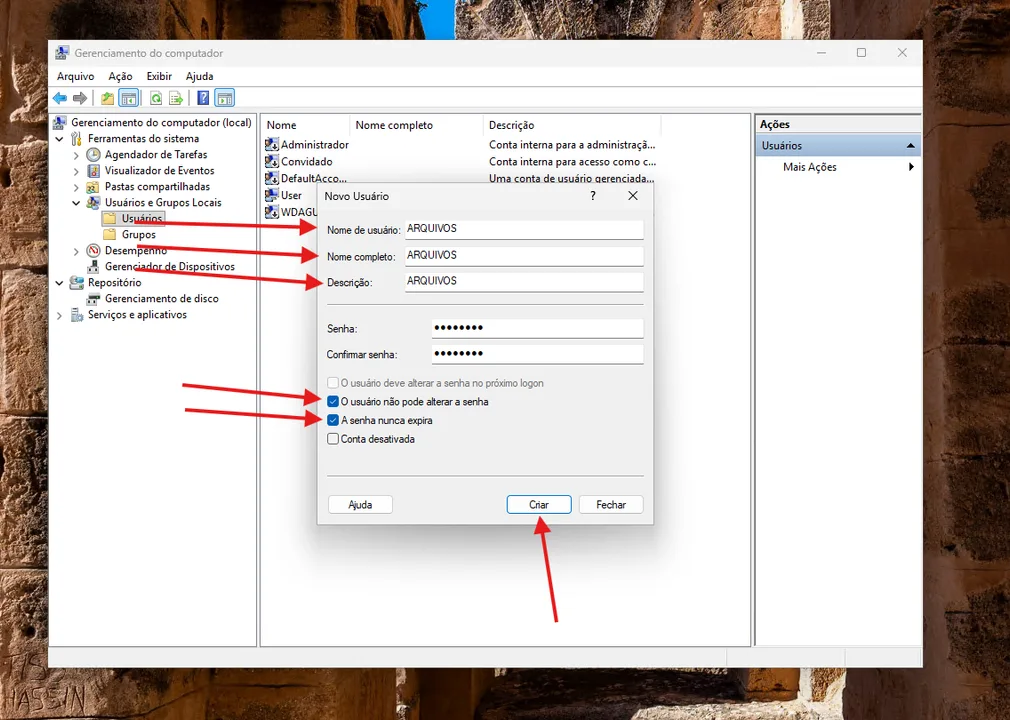Collapse the Repositório tree node
Image resolution: width=1010 pixels, height=720 pixels.
pyautogui.click(x=59, y=283)
